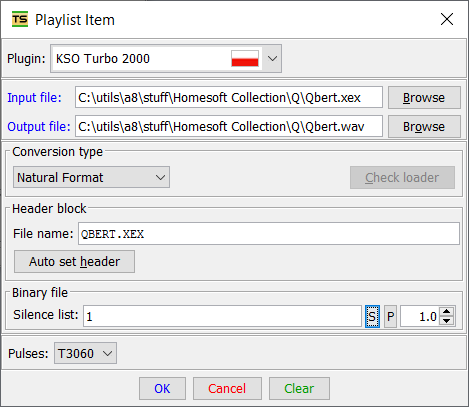
Task: Open the Pulses T3060 dropdown
Action: (85, 353)
